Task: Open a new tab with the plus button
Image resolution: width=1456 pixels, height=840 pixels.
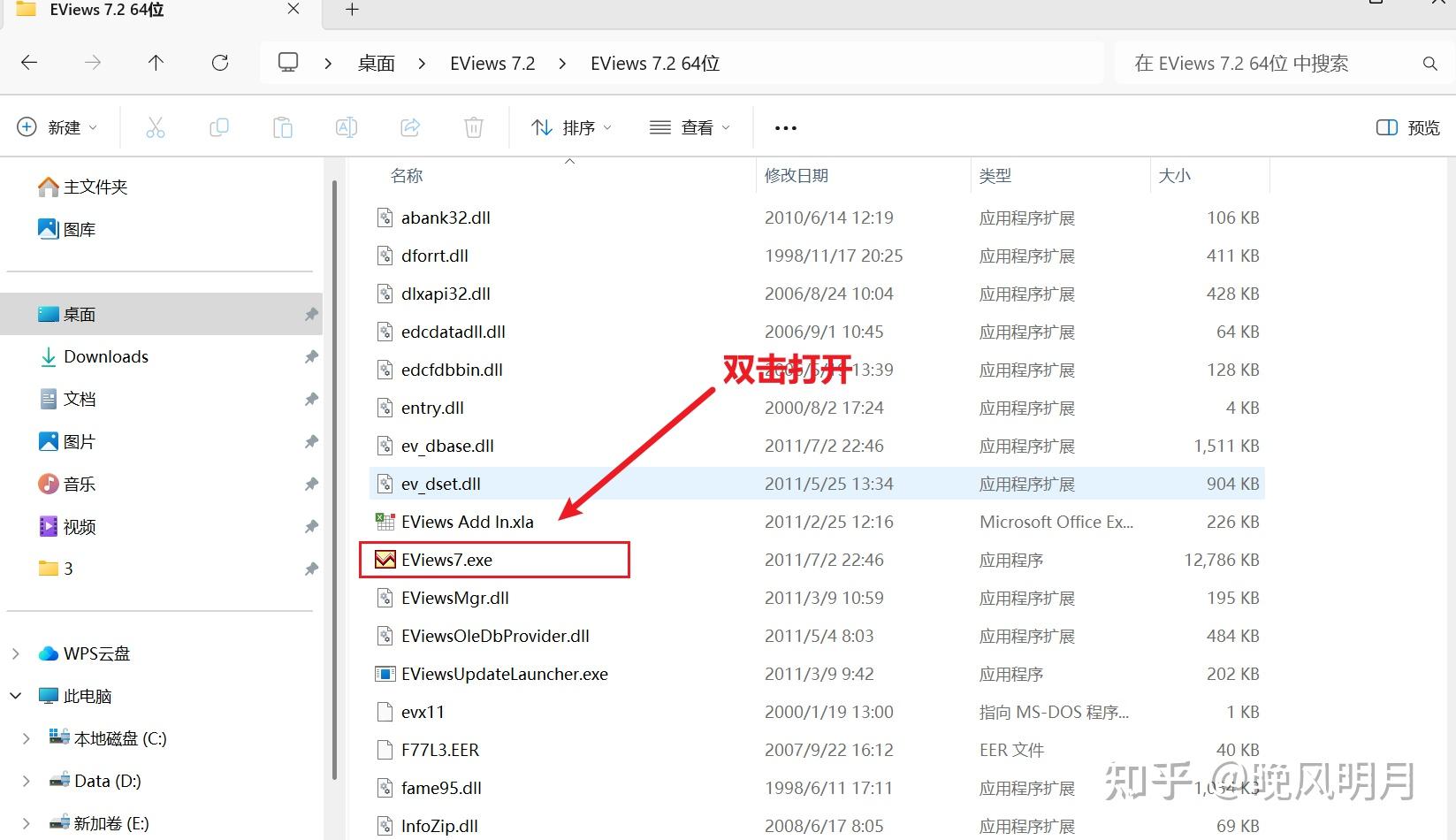Action: [x=351, y=11]
